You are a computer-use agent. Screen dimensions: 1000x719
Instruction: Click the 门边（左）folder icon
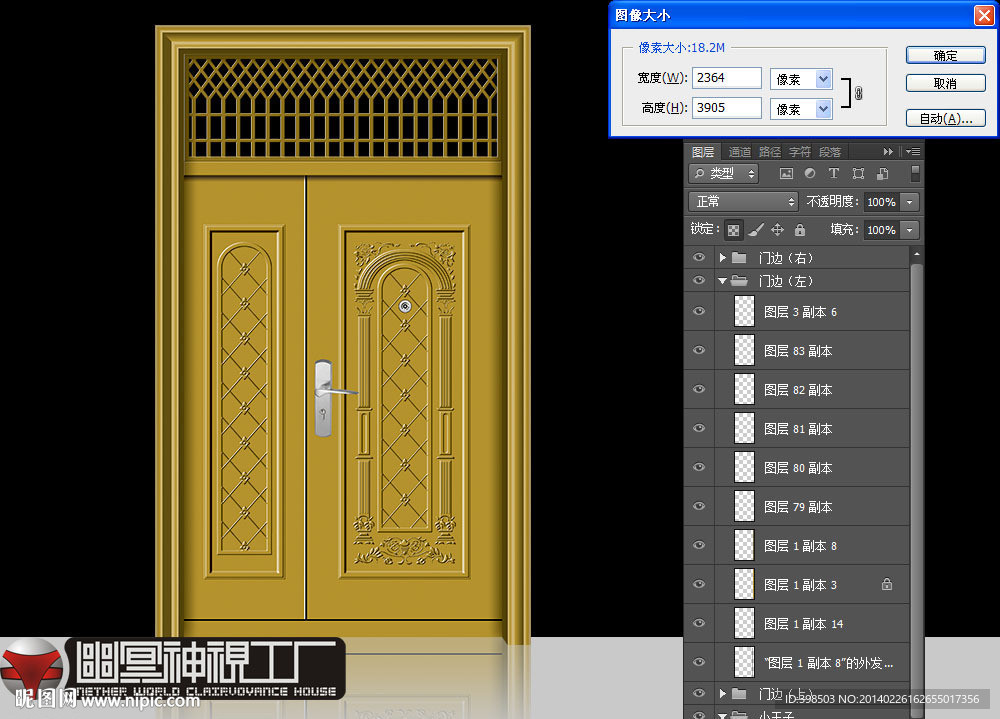coord(739,281)
